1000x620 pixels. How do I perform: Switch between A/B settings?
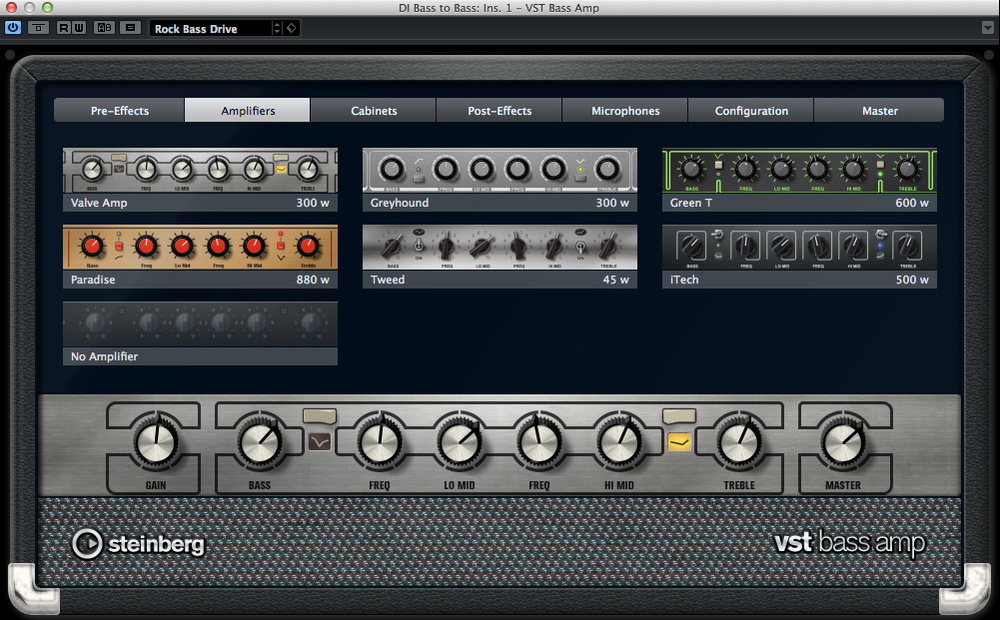[x=104, y=28]
